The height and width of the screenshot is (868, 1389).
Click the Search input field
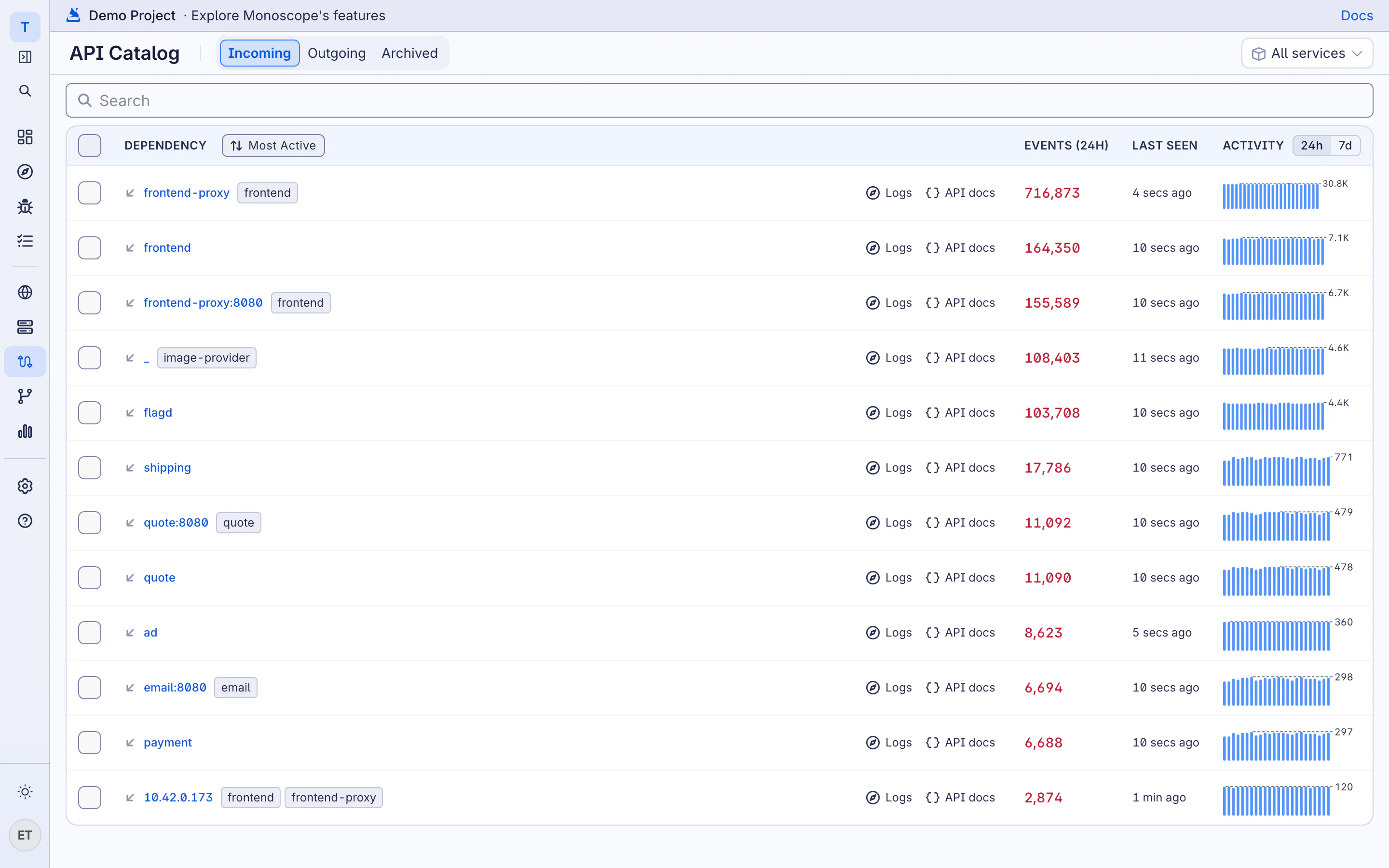point(719,100)
